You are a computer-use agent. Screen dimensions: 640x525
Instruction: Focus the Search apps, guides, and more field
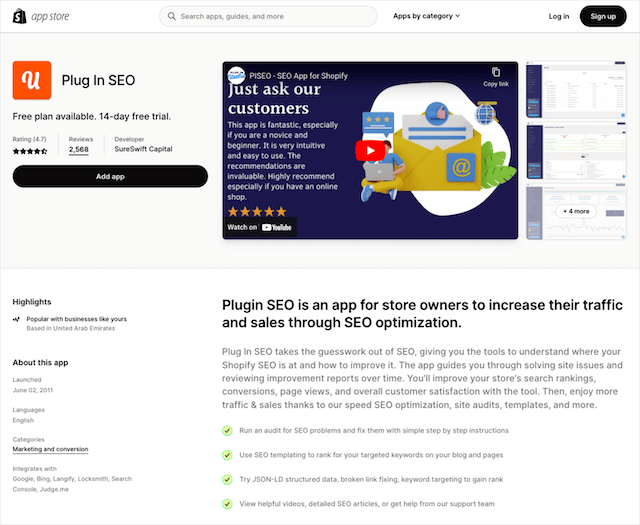pyautogui.click(x=268, y=16)
